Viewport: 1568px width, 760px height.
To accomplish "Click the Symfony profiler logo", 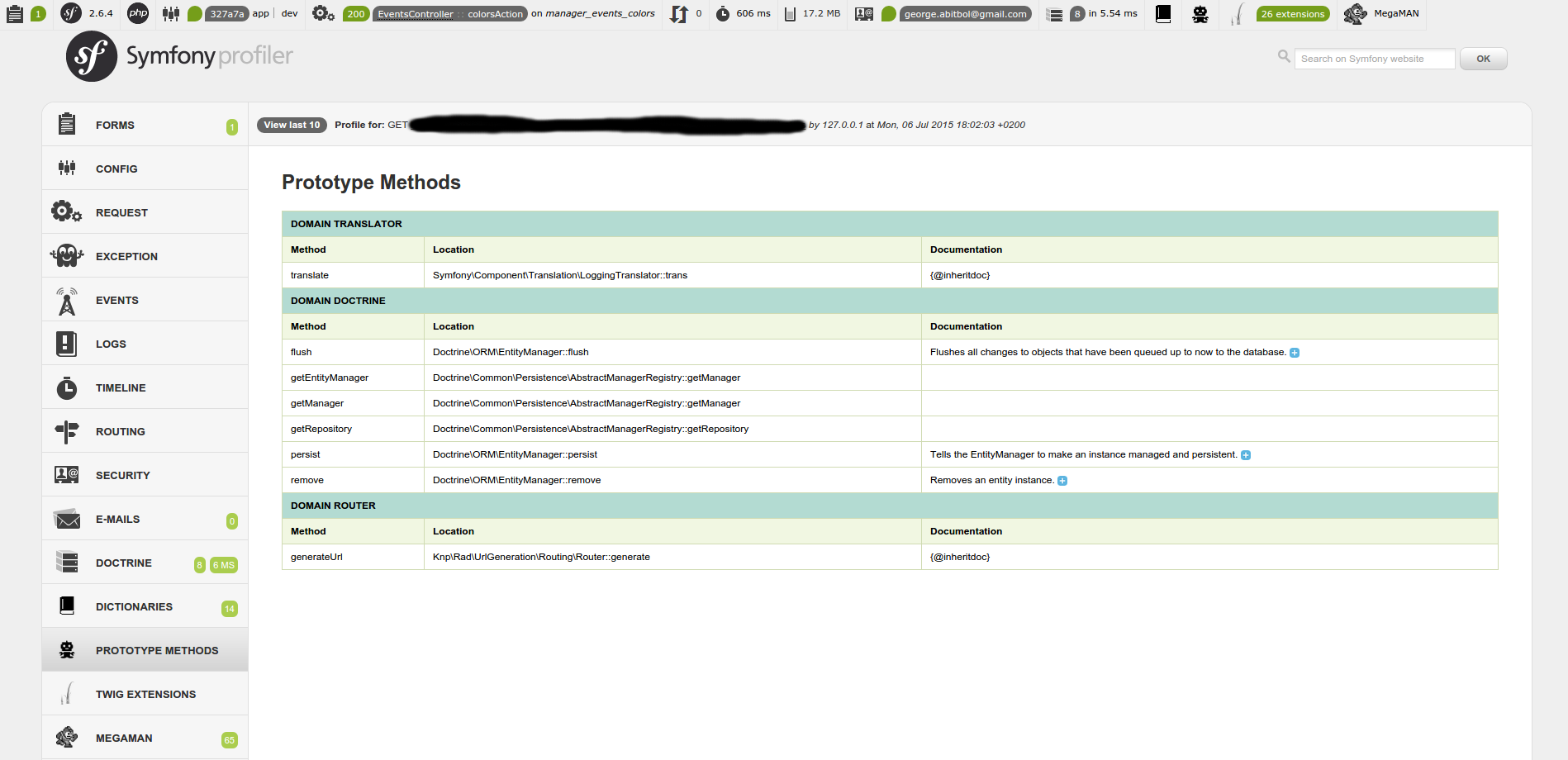I will click(x=179, y=56).
